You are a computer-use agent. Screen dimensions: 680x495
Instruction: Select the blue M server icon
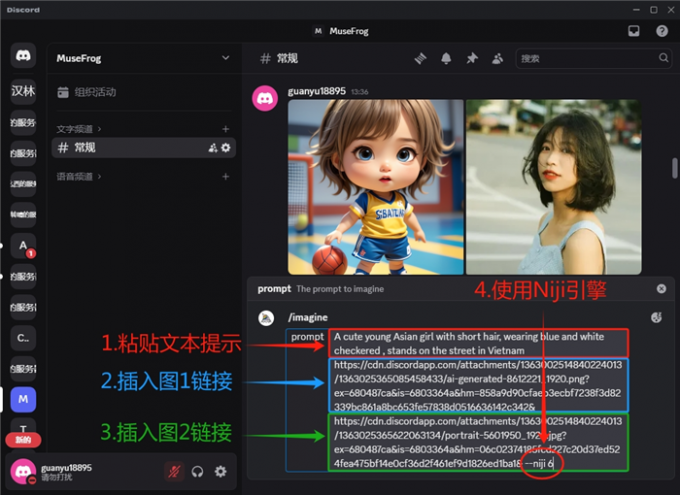click(x=23, y=399)
